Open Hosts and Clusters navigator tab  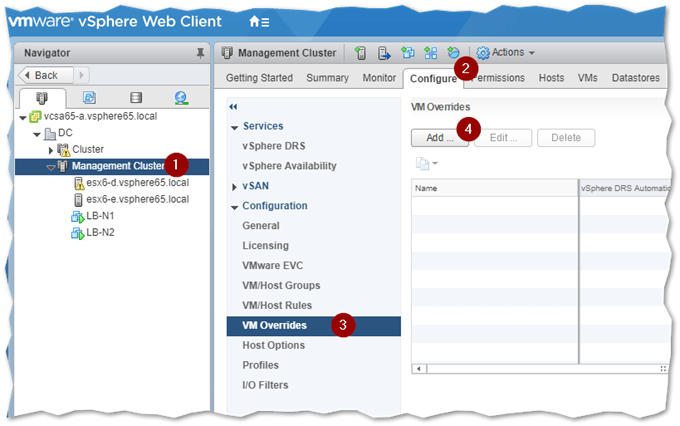click(x=42, y=98)
